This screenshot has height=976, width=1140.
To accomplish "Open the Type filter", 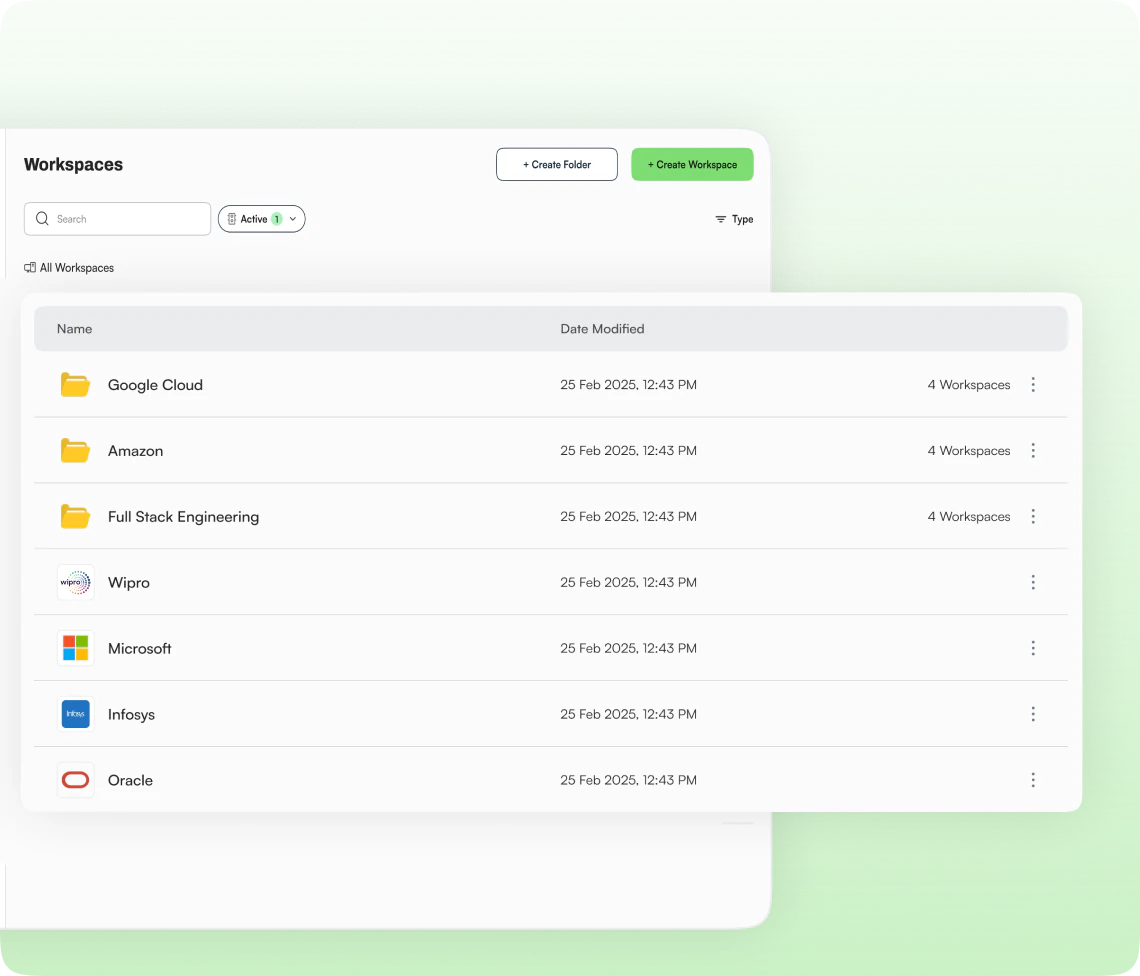I will tap(734, 219).
